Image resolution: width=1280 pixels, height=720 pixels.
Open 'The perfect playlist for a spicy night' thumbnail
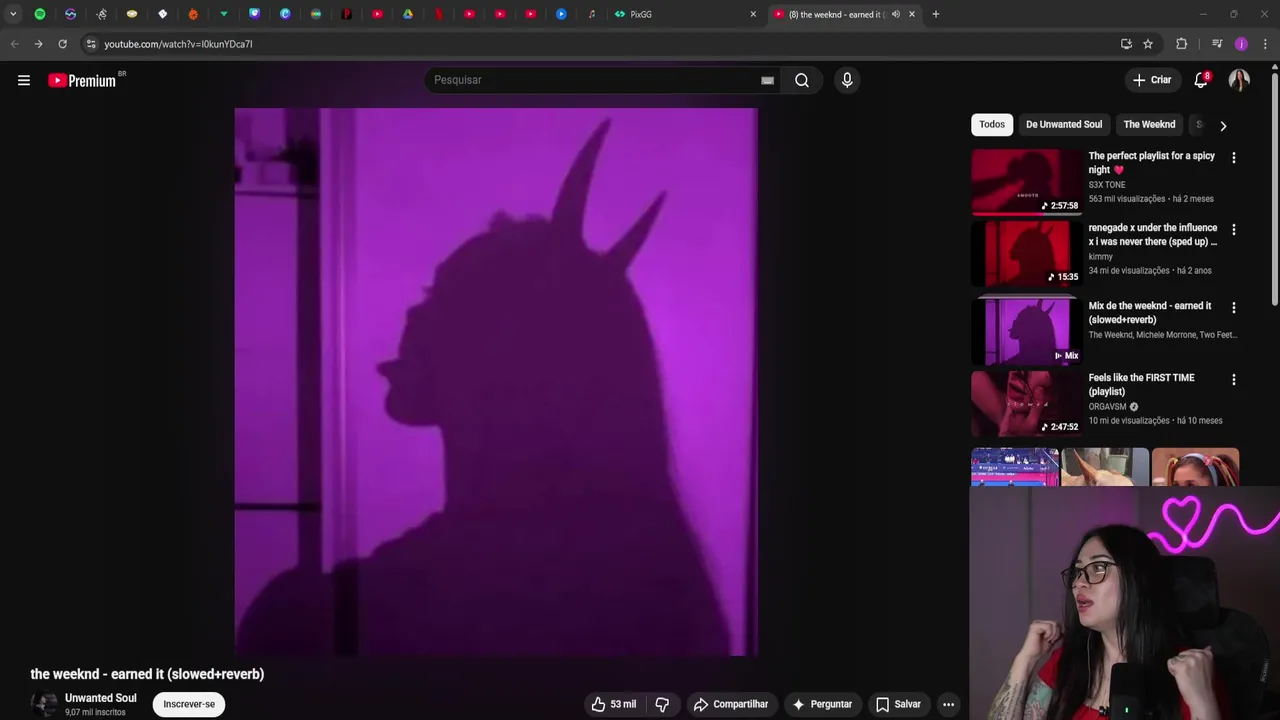(1026, 182)
